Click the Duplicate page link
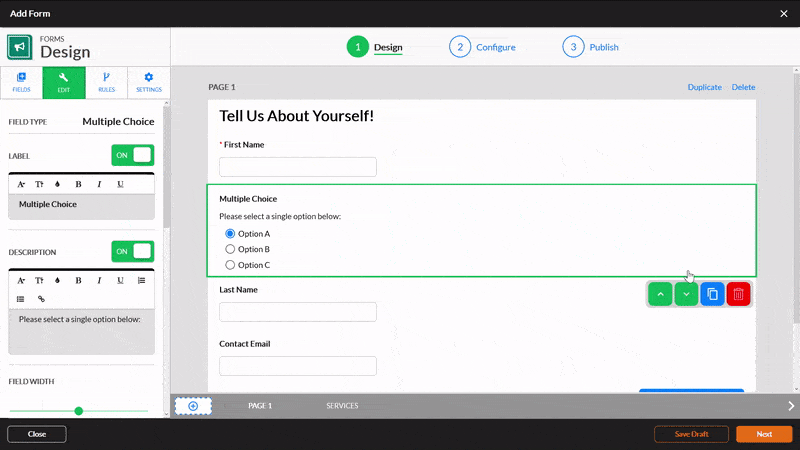 point(705,87)
